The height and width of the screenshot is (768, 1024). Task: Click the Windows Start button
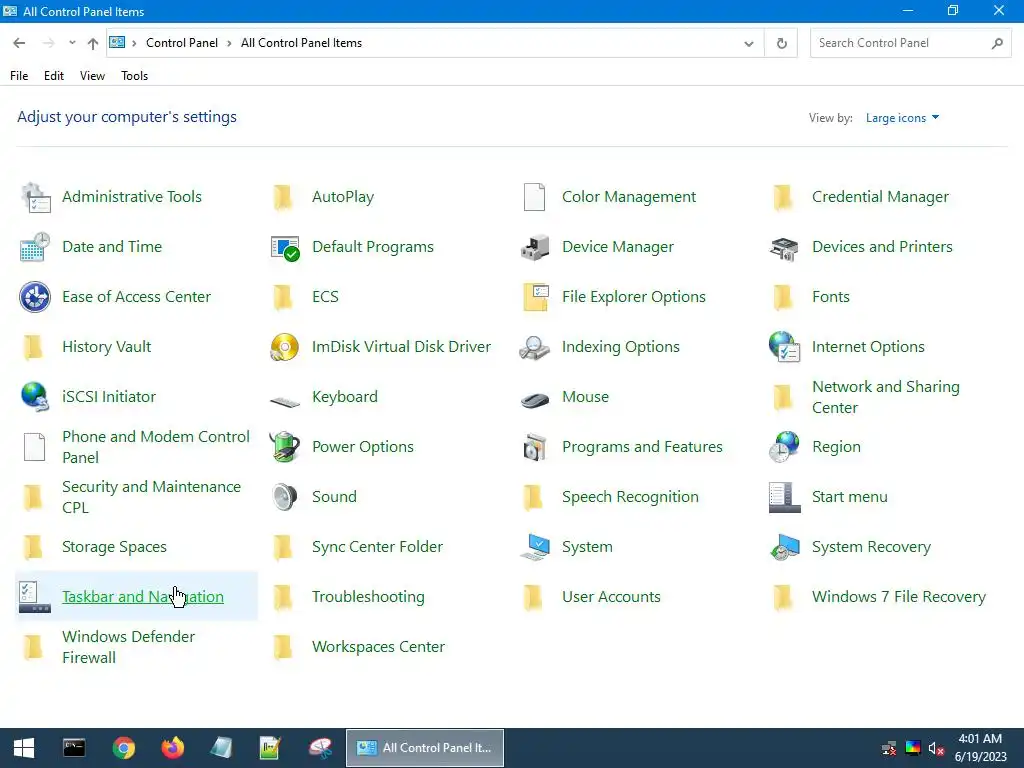(x=24, y=748)
